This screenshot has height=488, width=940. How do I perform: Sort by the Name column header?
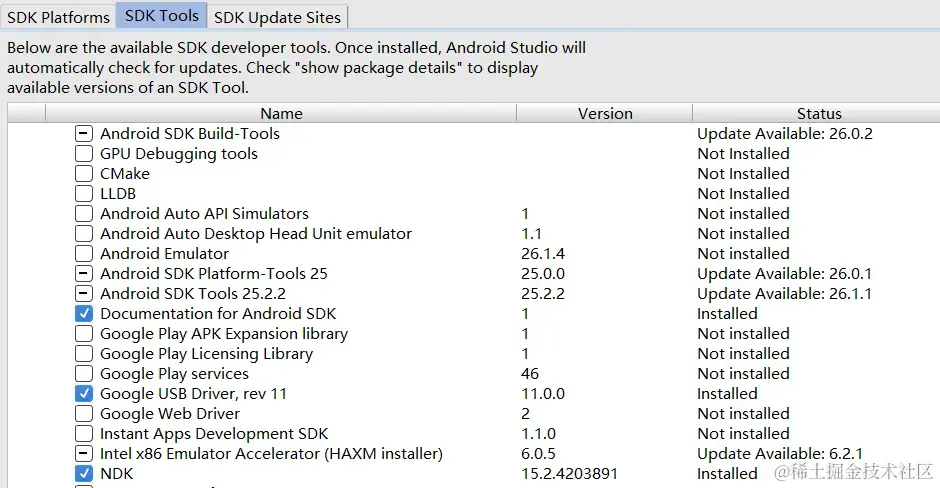coord(281,113)
